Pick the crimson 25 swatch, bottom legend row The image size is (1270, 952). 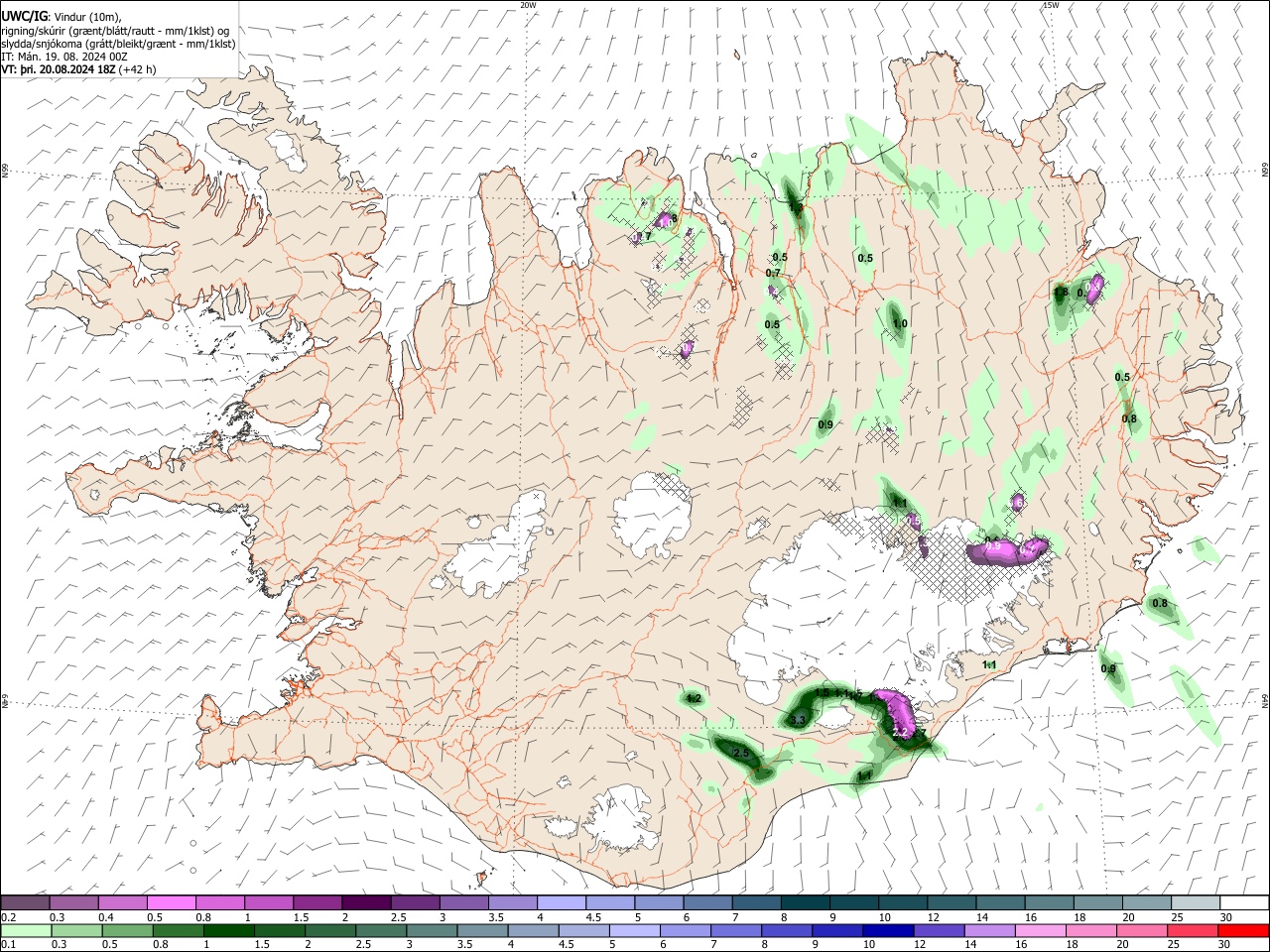[x=1194, y=930]
